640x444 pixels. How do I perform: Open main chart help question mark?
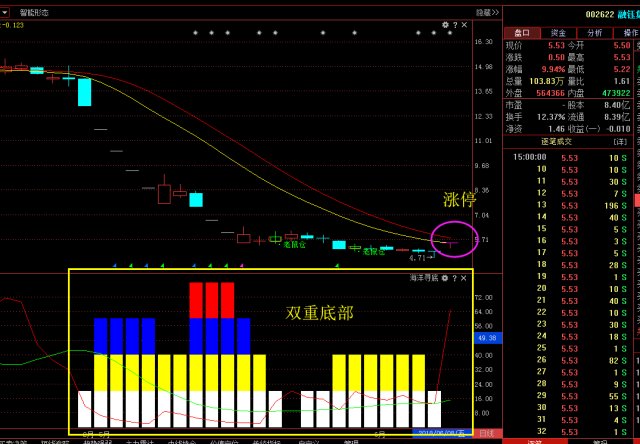[455, 25]
